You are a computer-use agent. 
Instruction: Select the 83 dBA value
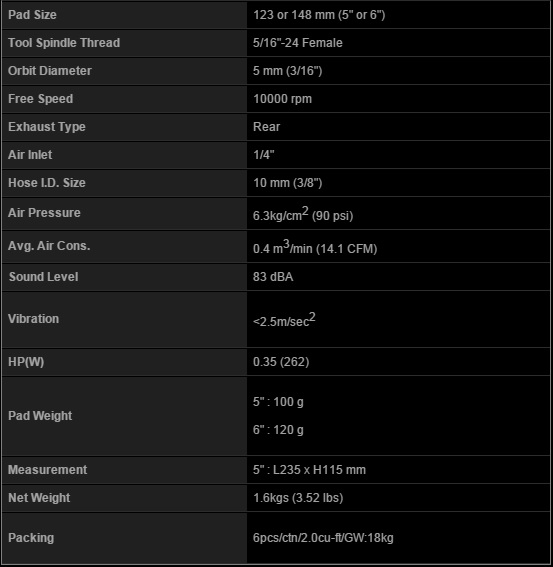click(273, 277)
